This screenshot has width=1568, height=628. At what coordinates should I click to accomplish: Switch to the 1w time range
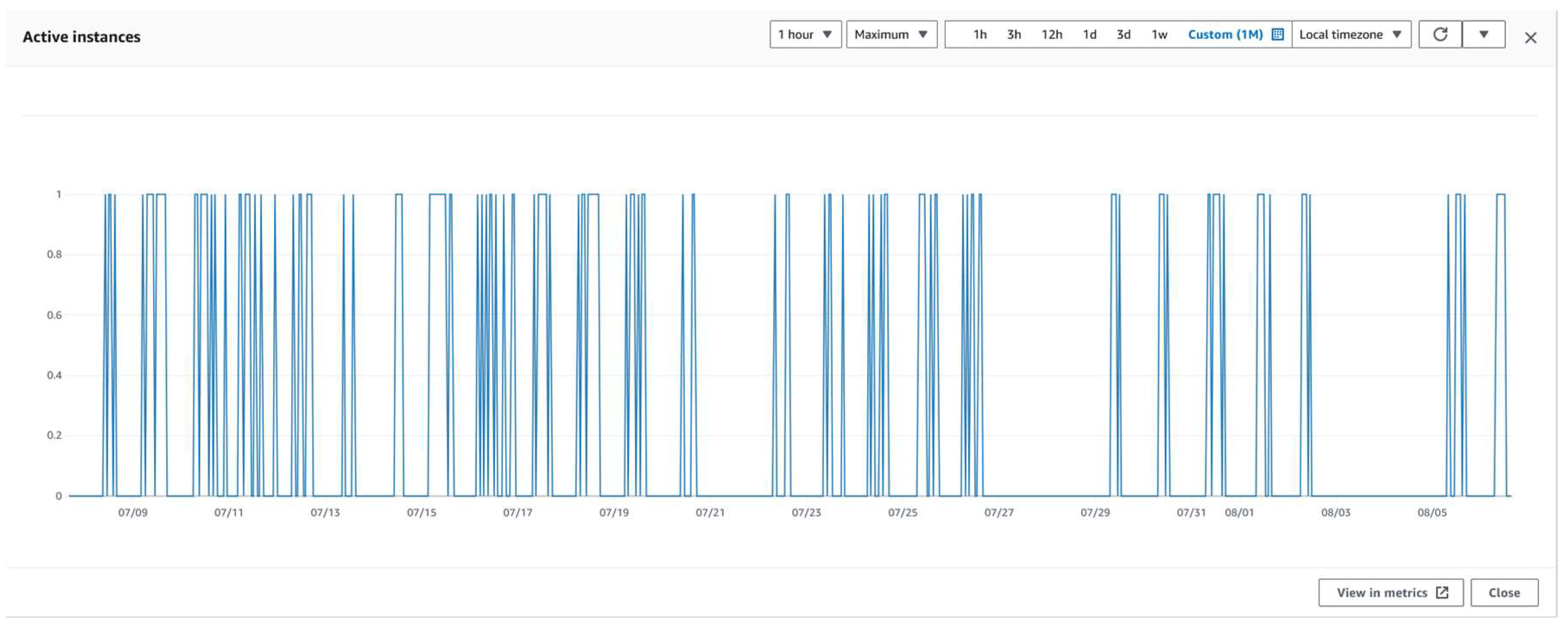coord(1159,35)
